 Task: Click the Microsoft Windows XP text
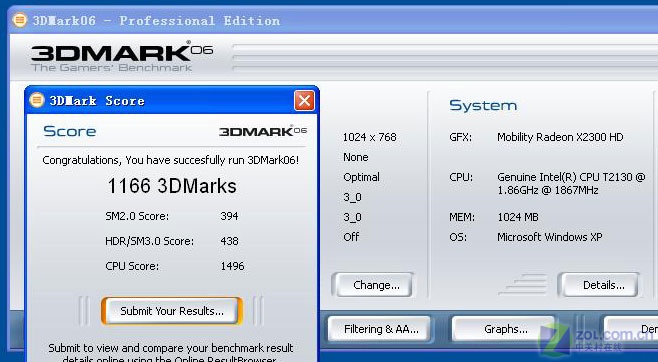coord(550,237)
